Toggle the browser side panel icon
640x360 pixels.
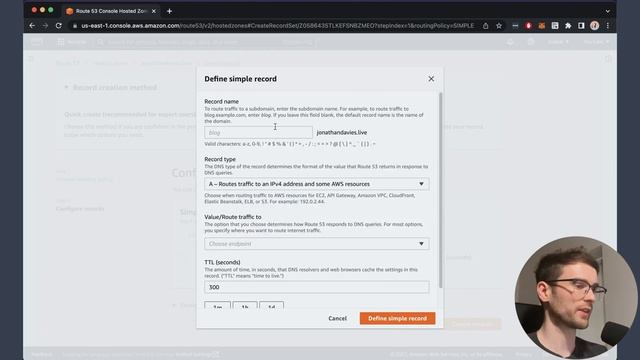pyautogui.click(x=581, y=26)
